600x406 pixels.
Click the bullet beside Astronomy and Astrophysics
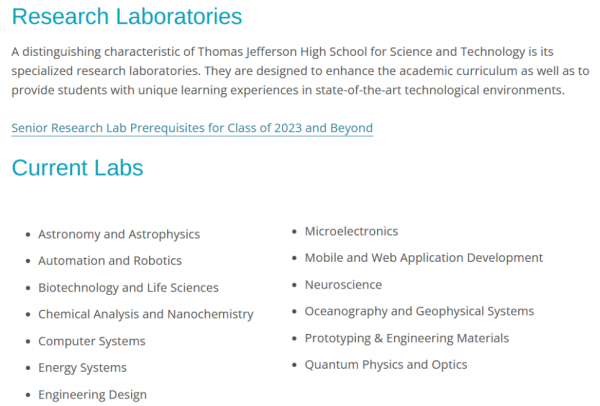[x=28, y=235]
